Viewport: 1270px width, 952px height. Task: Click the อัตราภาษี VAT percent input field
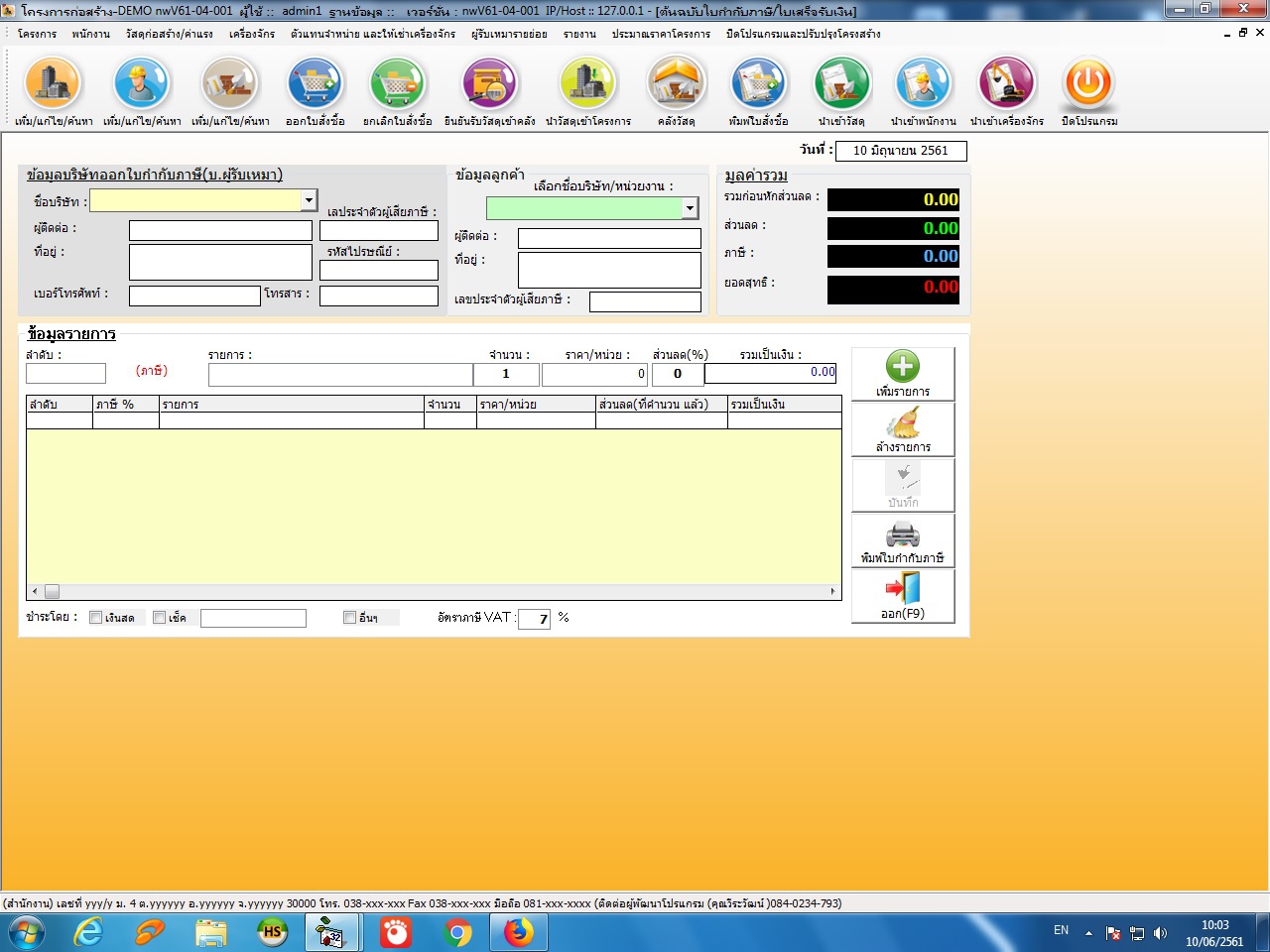[534, 619]
